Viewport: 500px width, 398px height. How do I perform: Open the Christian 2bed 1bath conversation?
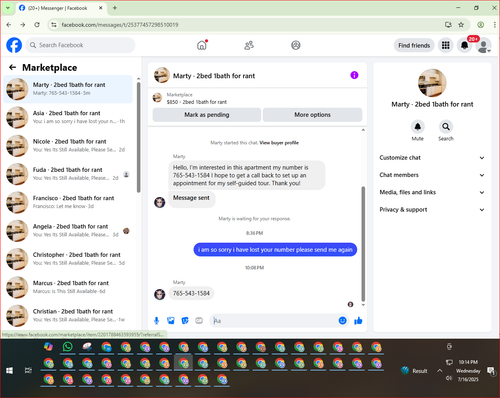pos(68,316)
